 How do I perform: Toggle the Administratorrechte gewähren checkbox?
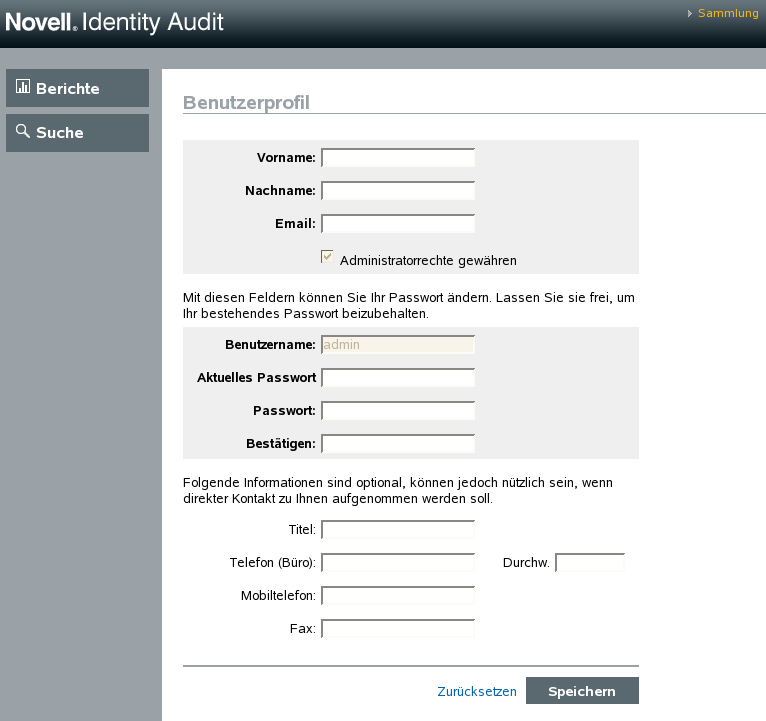(x=327, y=257)
